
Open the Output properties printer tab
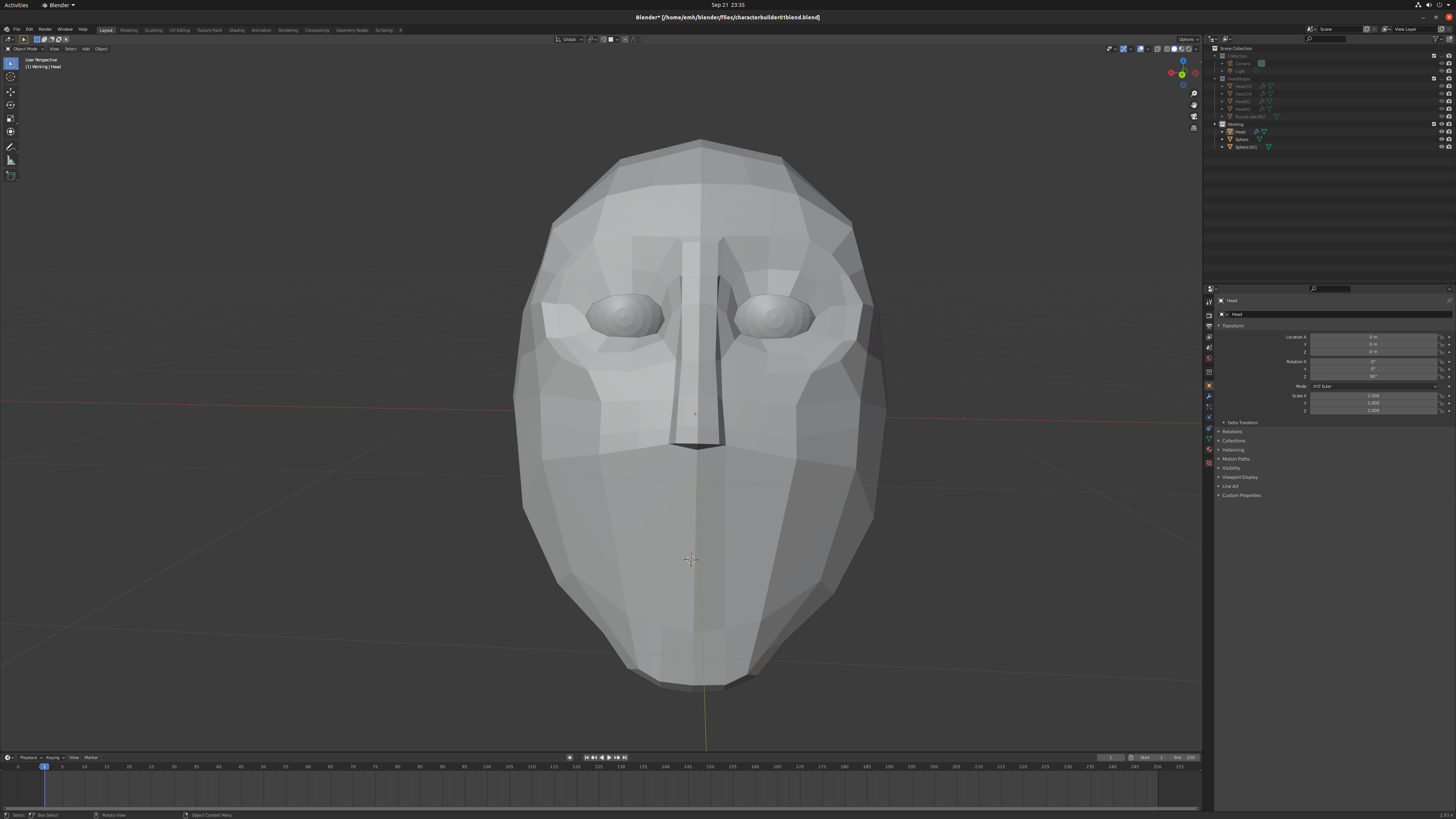click(x=1209, y=326)
